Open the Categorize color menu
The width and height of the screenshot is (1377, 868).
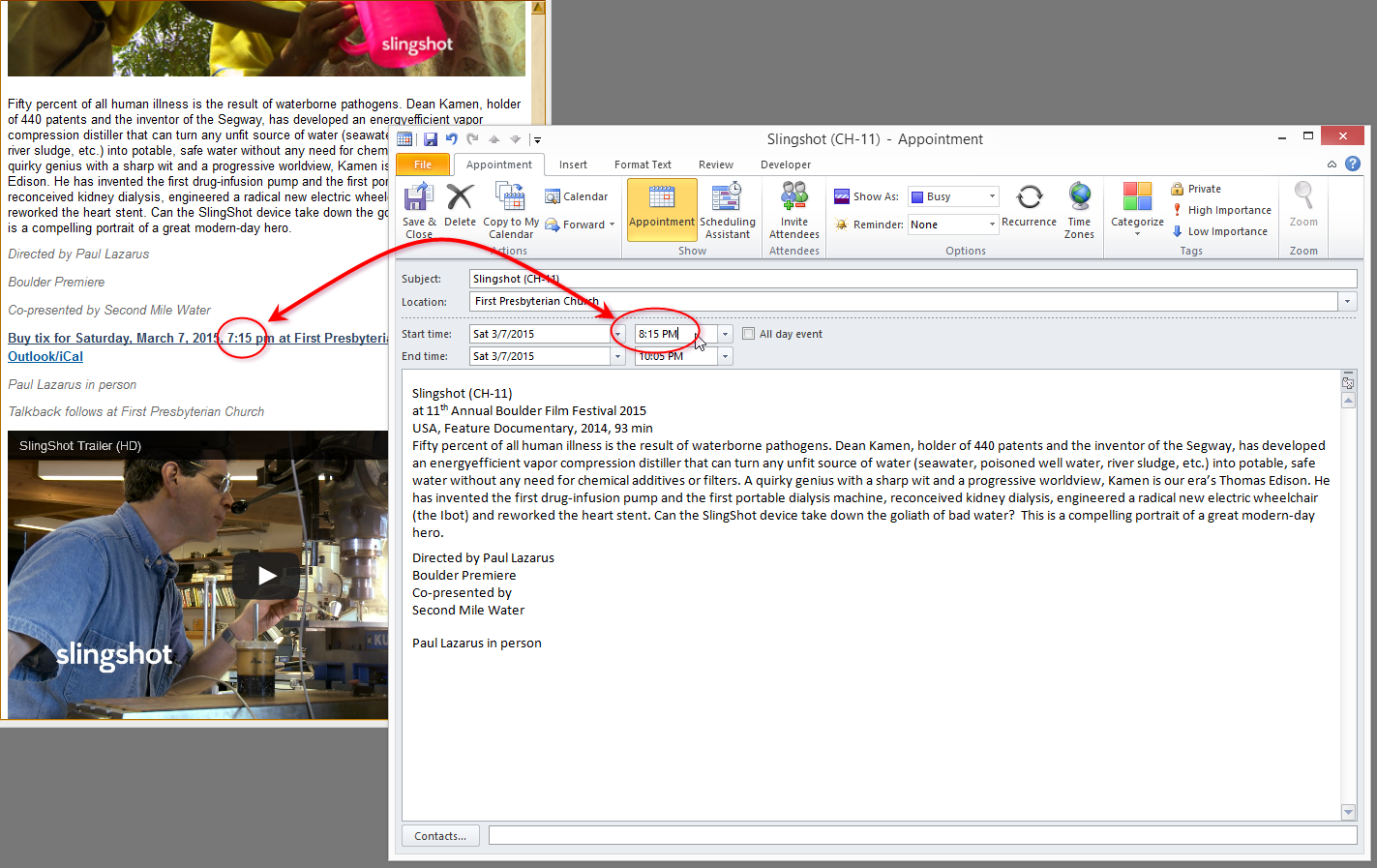click(x=1137, y=209)
